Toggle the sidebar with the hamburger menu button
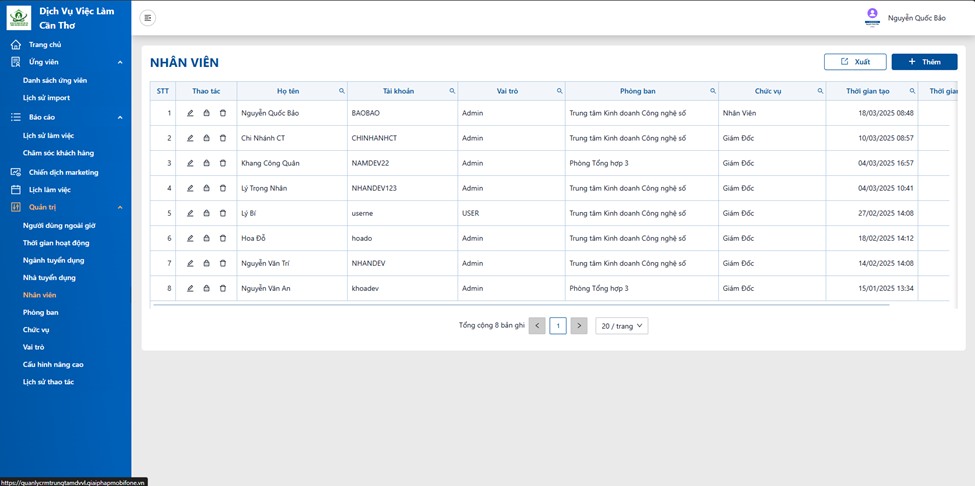The width and height of the screenshot is (975, 486). (148, 18)
